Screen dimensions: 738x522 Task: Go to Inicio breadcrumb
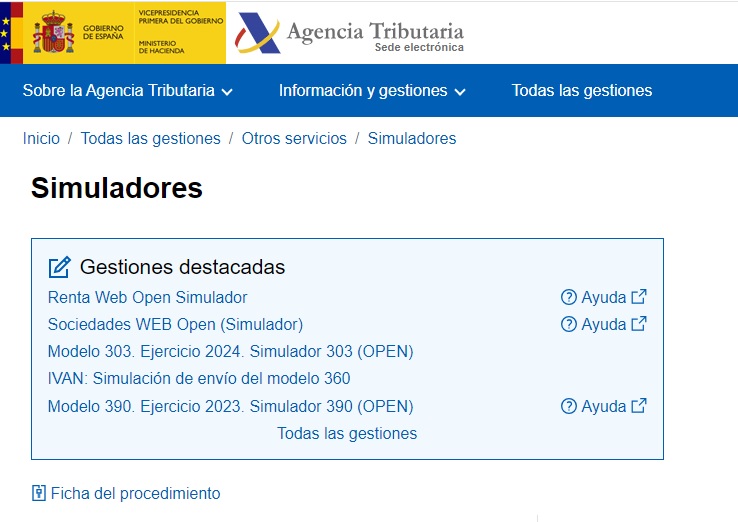click(x=41, y=138)
